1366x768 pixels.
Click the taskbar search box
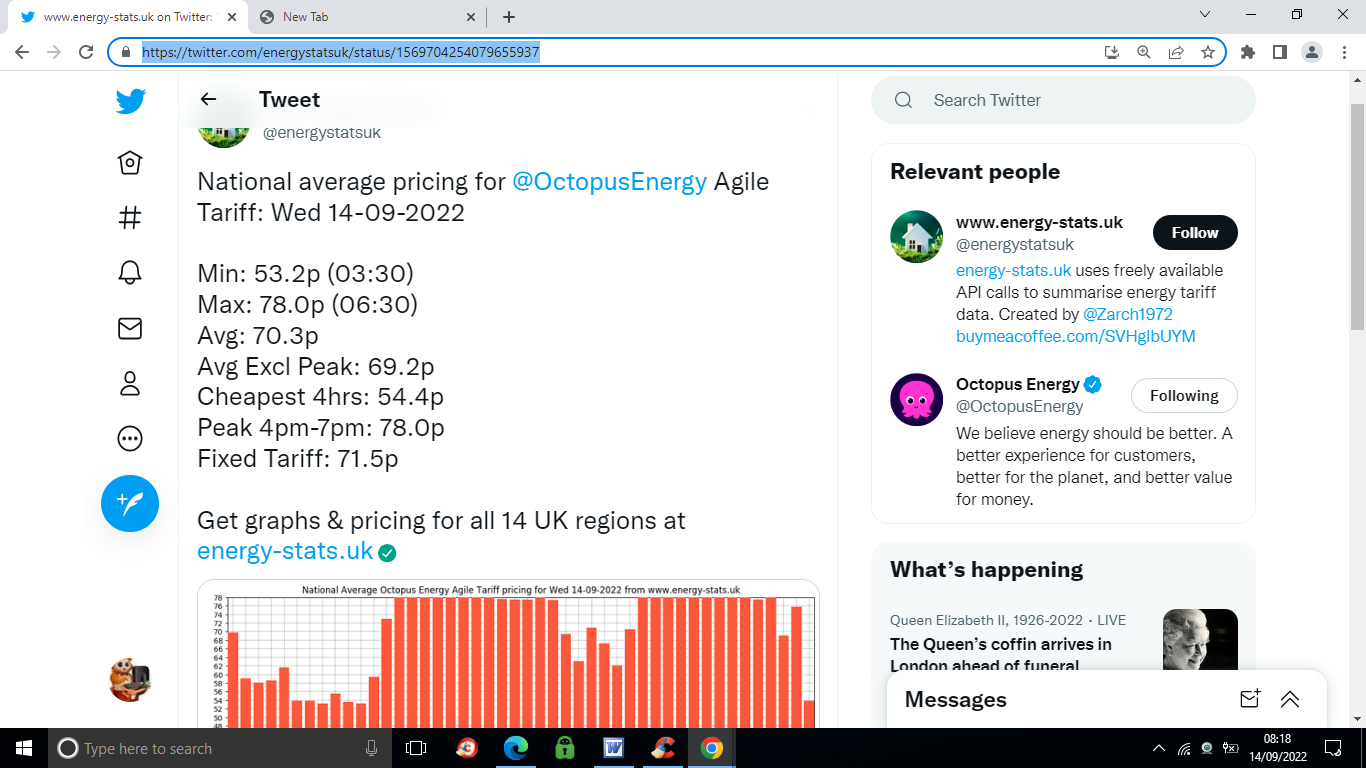point(220,748)
